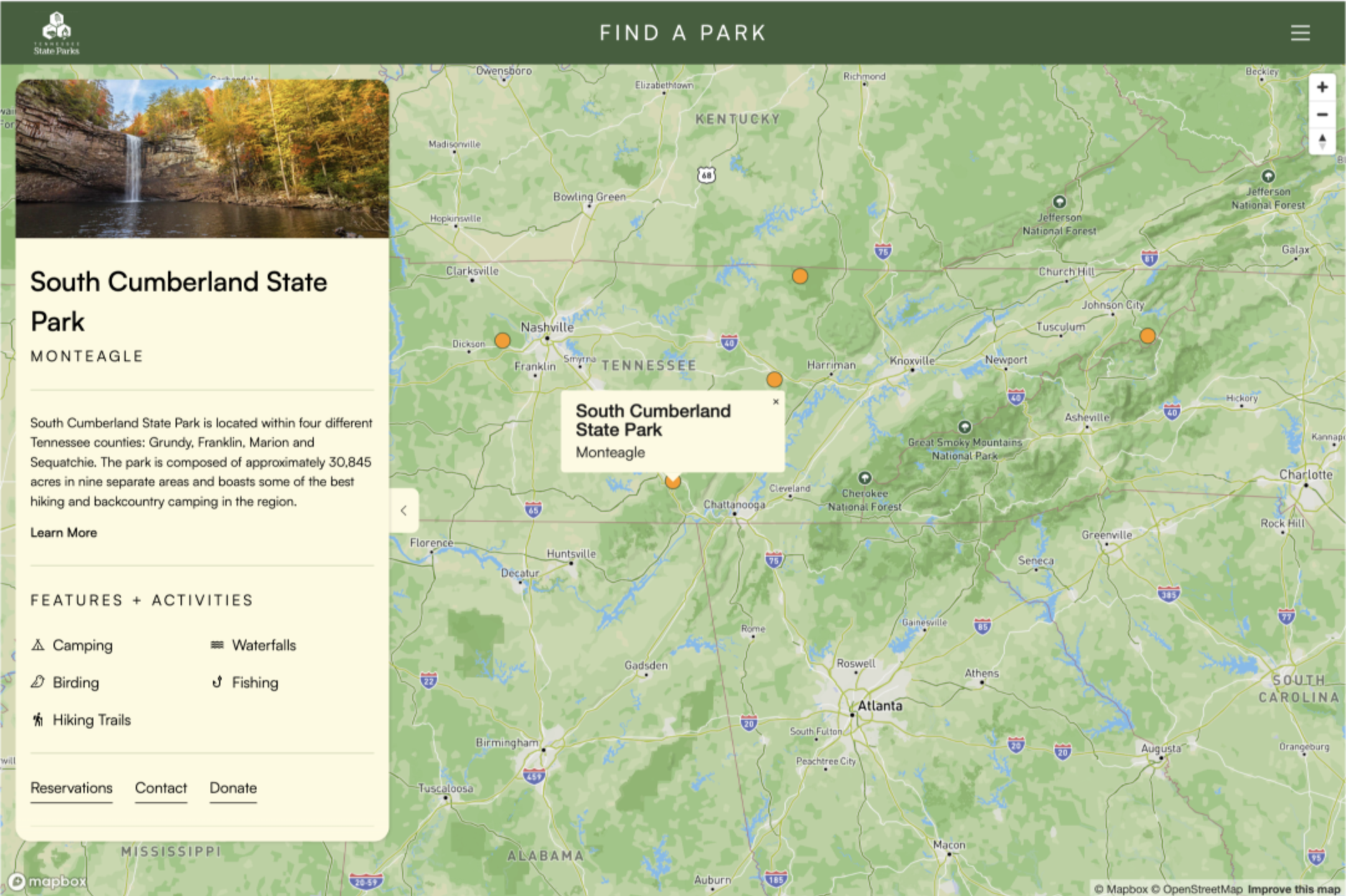Click the Contact link

coord(161,788)
